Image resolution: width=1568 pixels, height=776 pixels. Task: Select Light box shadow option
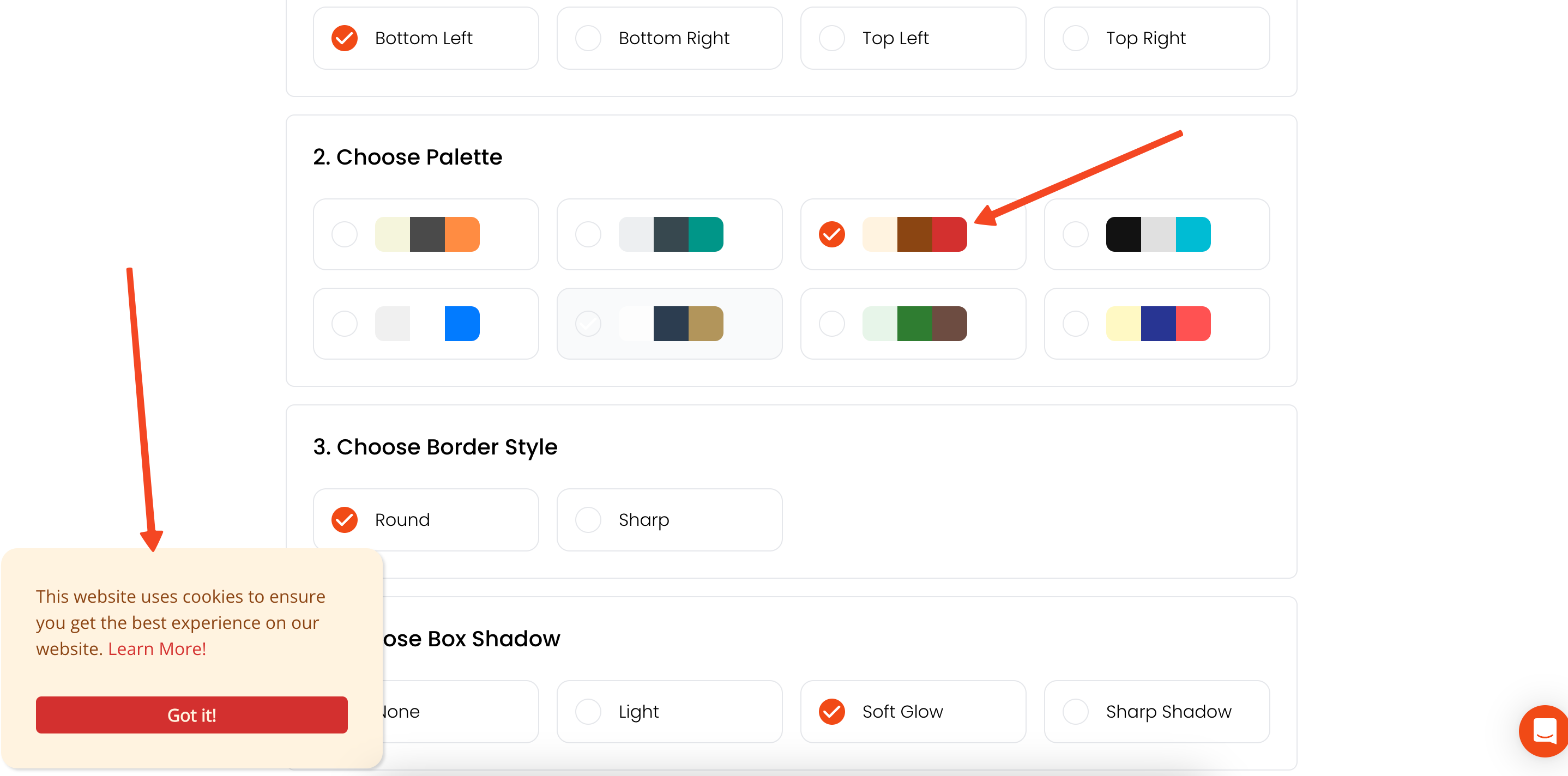[669, 712]
